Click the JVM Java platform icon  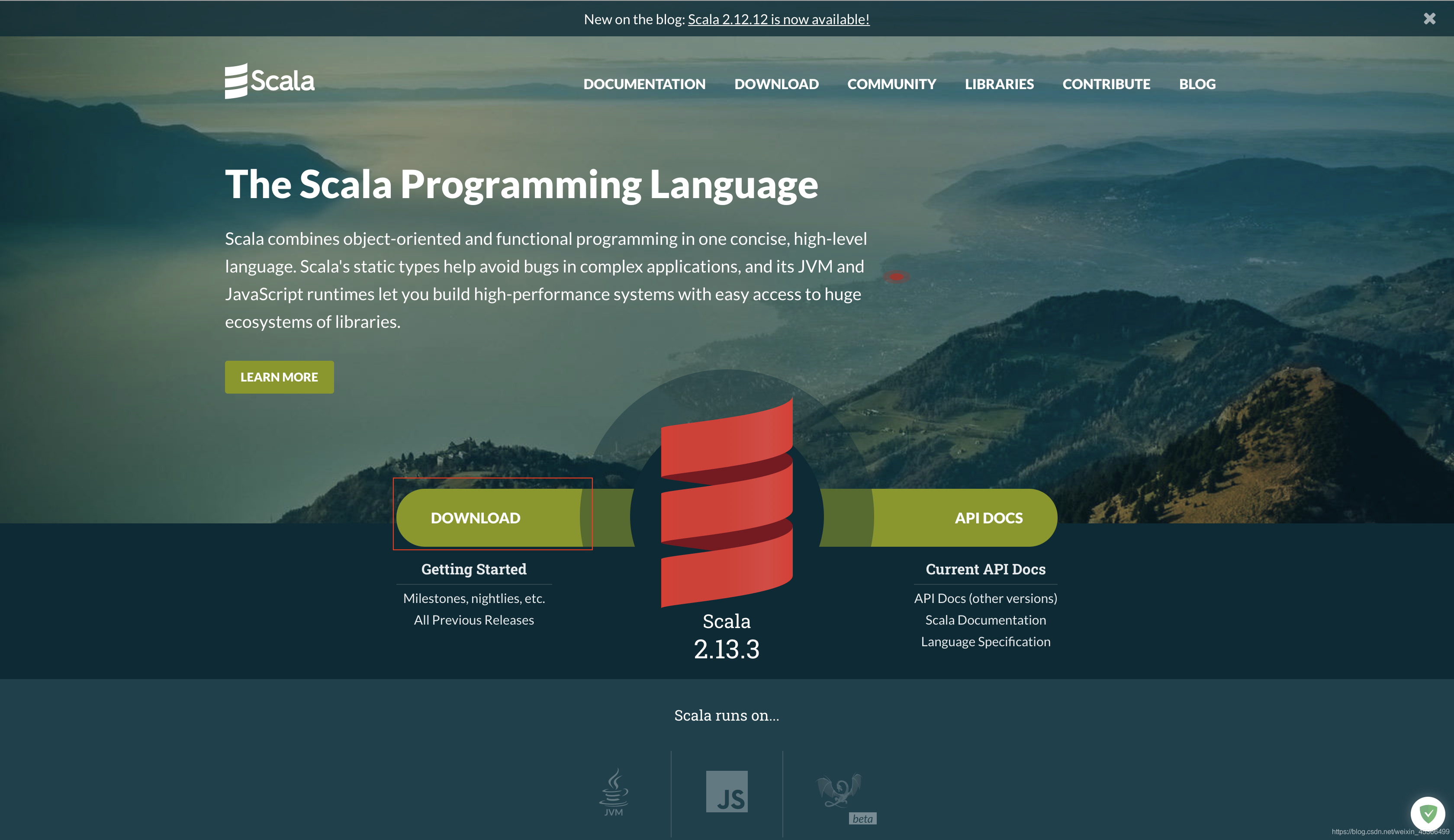[613, 792]
